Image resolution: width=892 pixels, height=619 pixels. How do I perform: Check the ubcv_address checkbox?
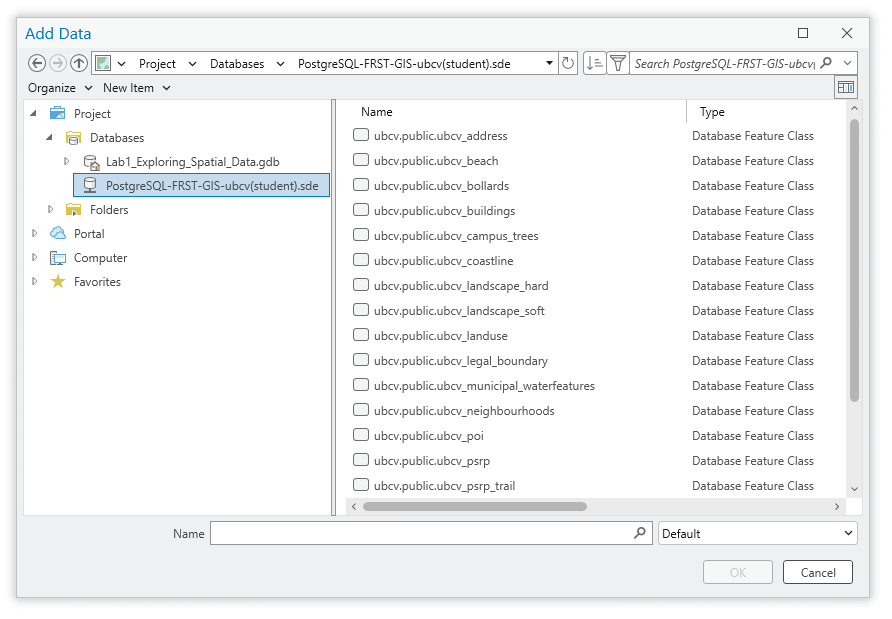pyautogui.click(x=361, y=135)
